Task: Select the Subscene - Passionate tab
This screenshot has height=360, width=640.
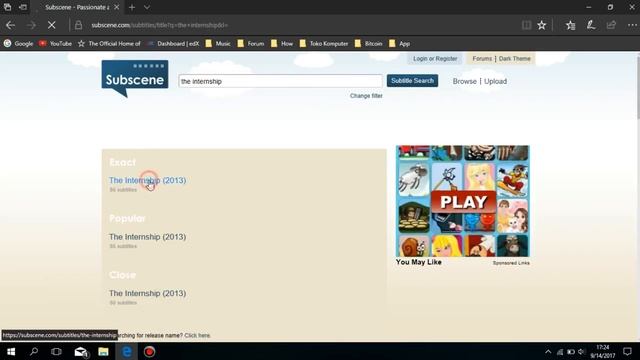Action: tap(76, 7)
